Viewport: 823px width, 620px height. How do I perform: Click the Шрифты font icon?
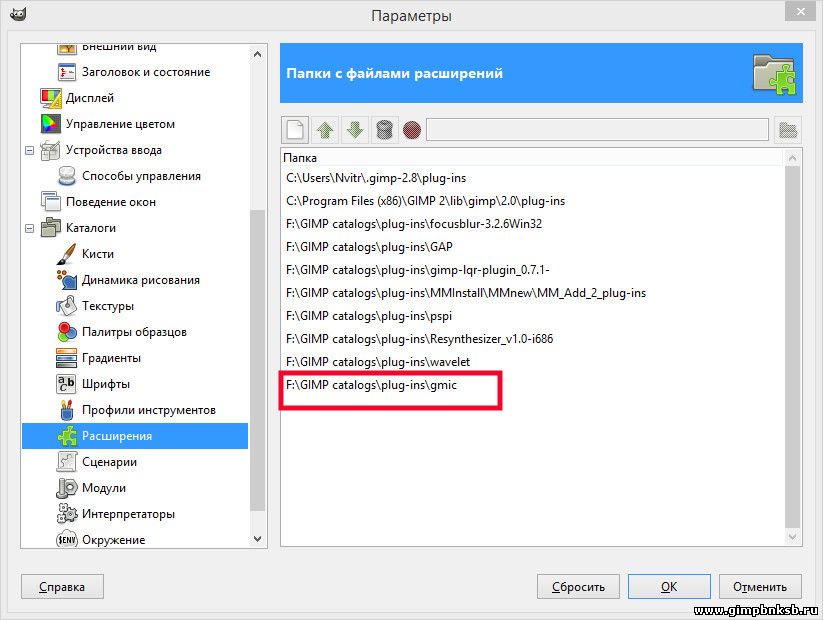pos(67,384)
